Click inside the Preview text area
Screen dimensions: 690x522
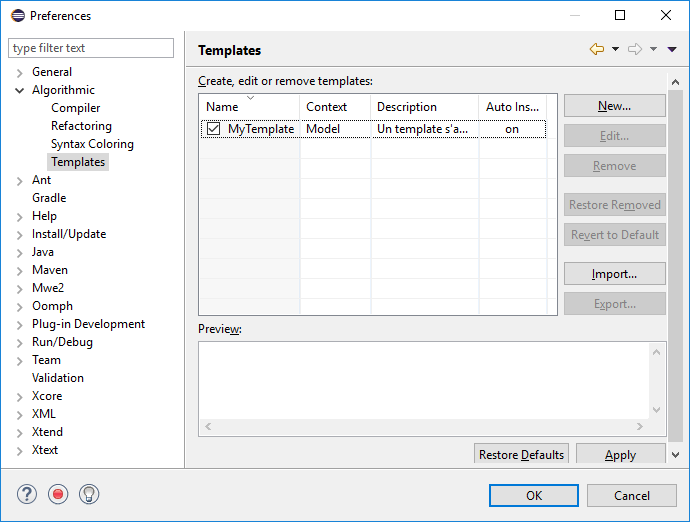[424, 381]
